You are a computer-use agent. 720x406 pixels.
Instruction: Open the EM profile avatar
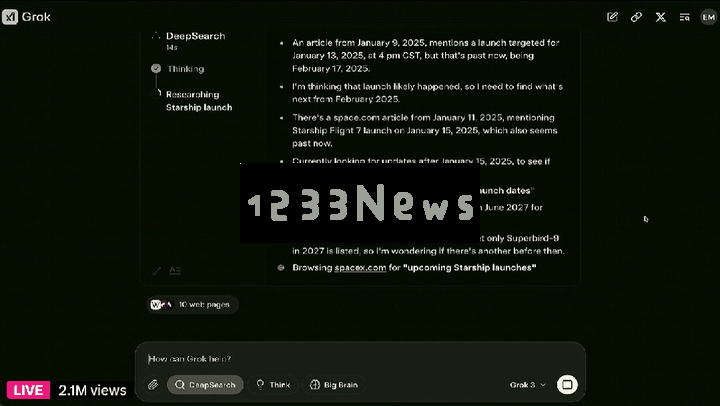[708, 17]
